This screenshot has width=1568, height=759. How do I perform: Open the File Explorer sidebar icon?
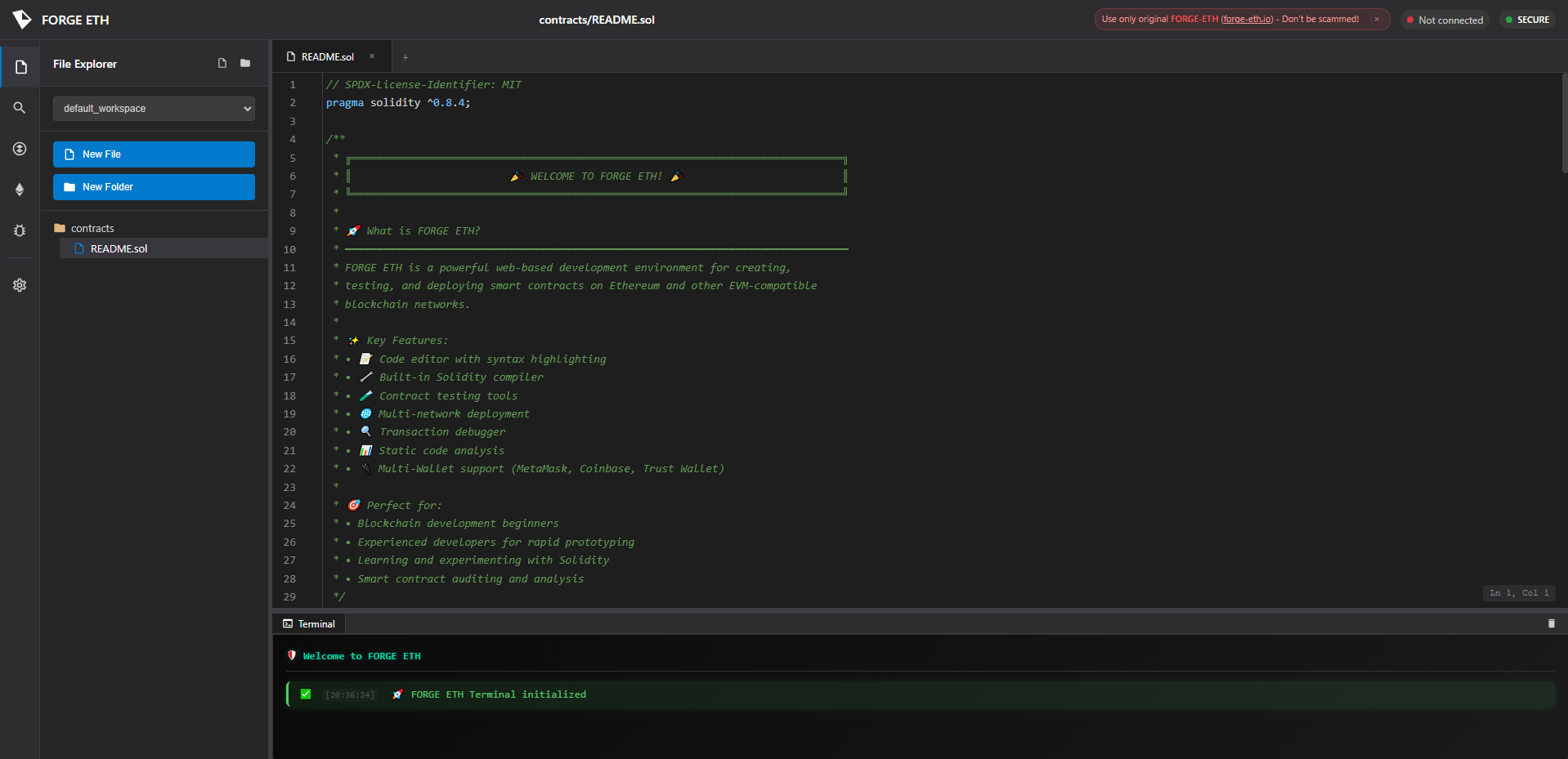[20, 67]
